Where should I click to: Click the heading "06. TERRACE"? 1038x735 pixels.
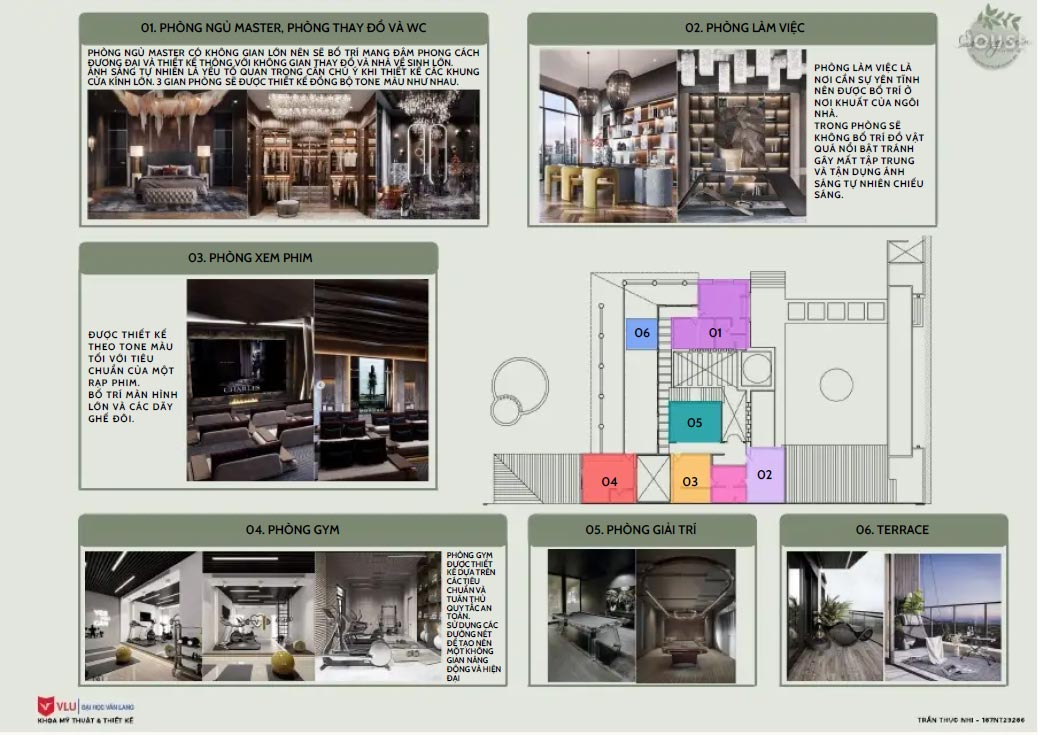(x=892, y=530)
